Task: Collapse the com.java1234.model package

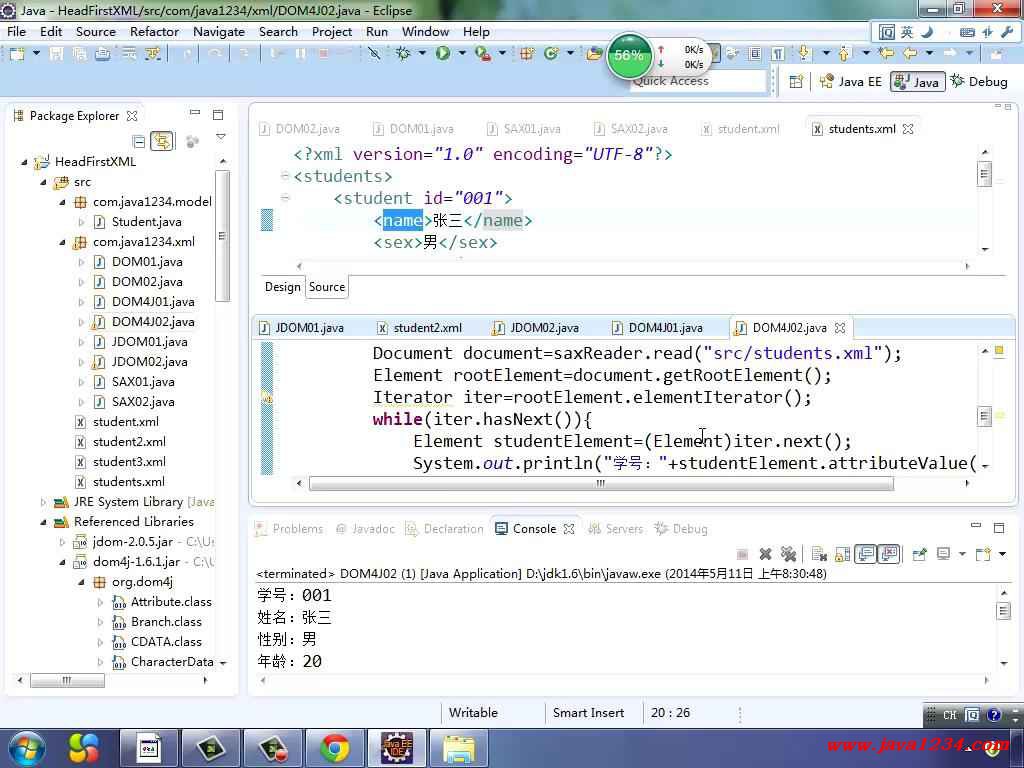Action: coord(62,202)
